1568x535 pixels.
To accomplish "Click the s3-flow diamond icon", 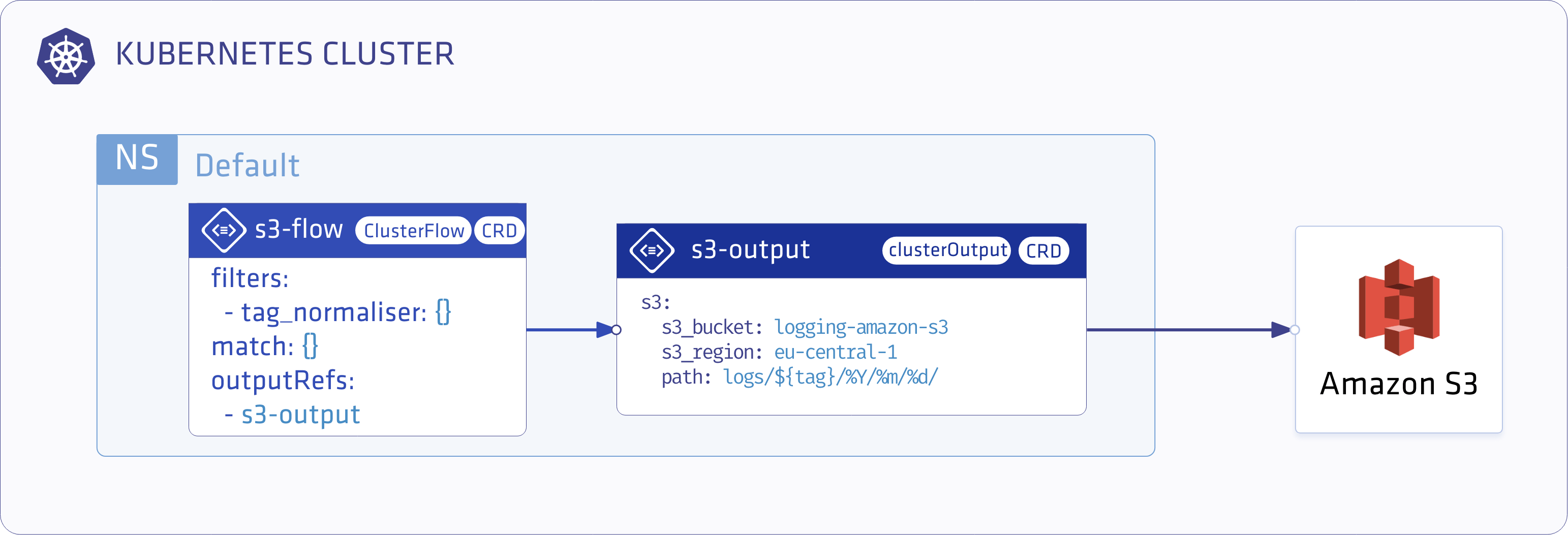I will click(224, 230).
